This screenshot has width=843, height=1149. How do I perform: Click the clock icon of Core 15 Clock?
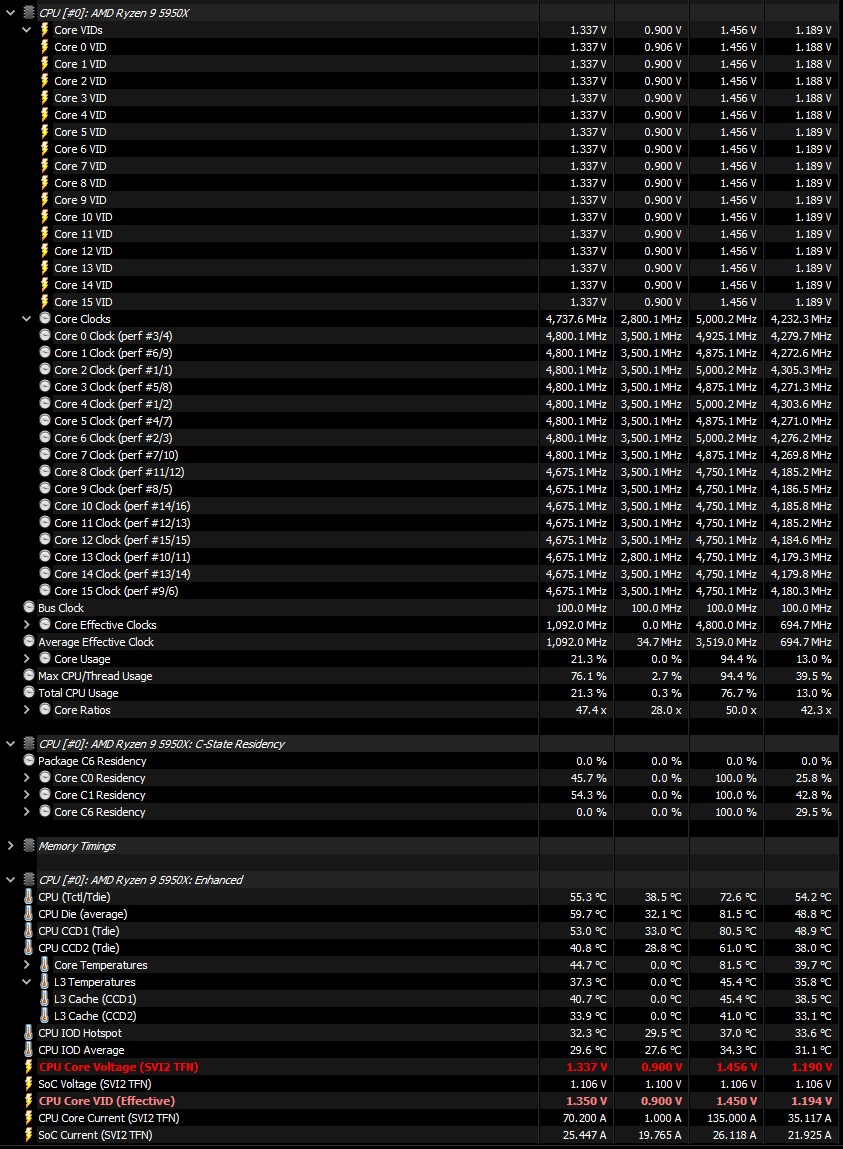tap(45, 591)
